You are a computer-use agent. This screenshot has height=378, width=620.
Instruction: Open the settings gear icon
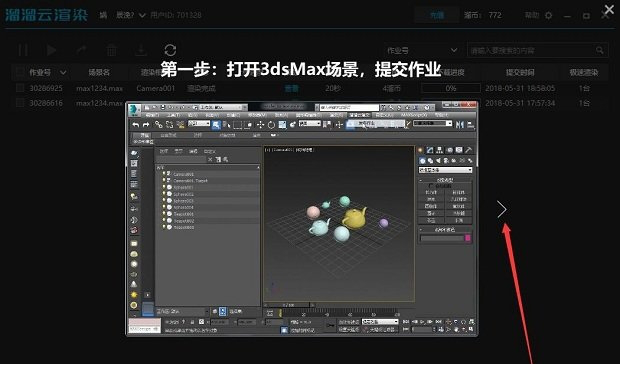coord(548,15)
